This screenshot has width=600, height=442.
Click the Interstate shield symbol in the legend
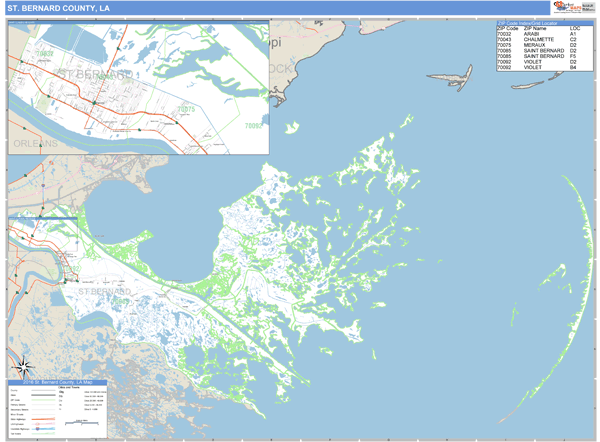tap(38, 429)
